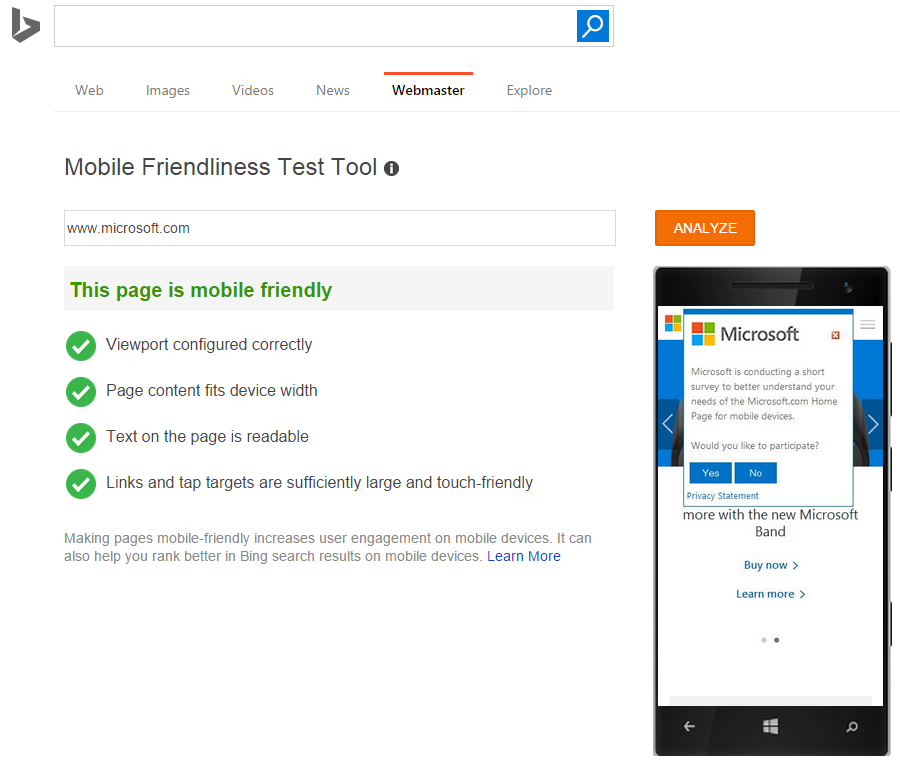Click the URL field containing www.microsoft.com
Image resolution: width=900 pixels, height=765 pixels.
(339, 228)
